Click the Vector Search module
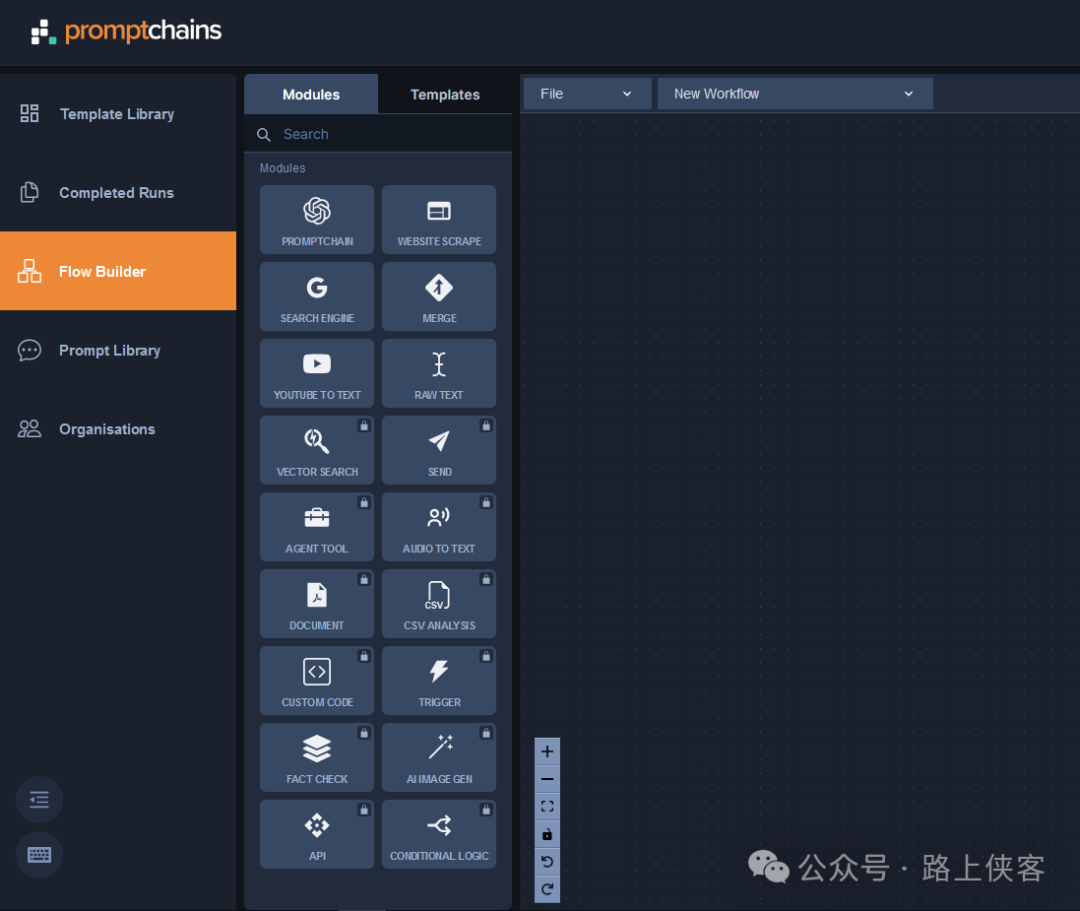Image resolution: width=1080 pixels, height=911 pixels. click(317, 450)
